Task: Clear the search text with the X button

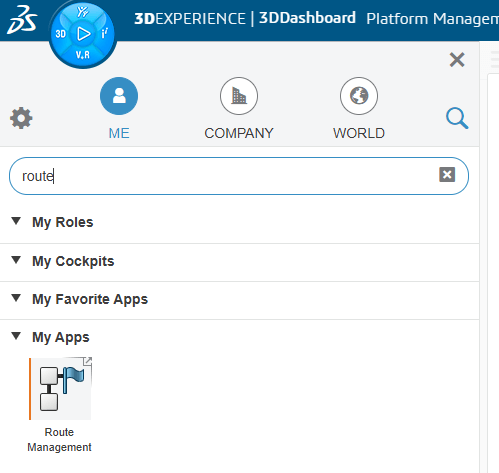Action: (x=447, y=175)
